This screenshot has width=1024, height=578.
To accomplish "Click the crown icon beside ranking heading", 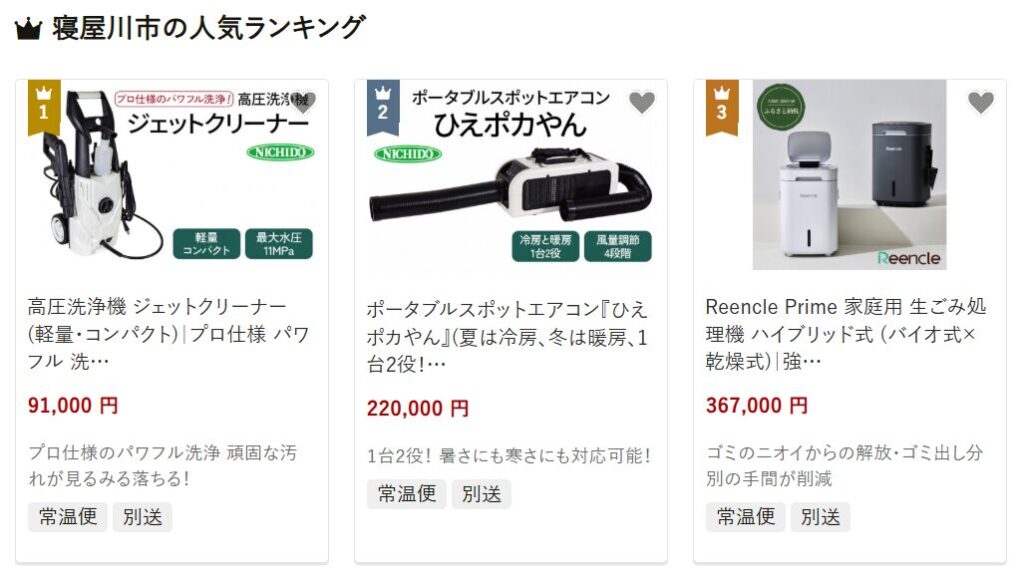I will pyautogui.click(x=28, y=29).
